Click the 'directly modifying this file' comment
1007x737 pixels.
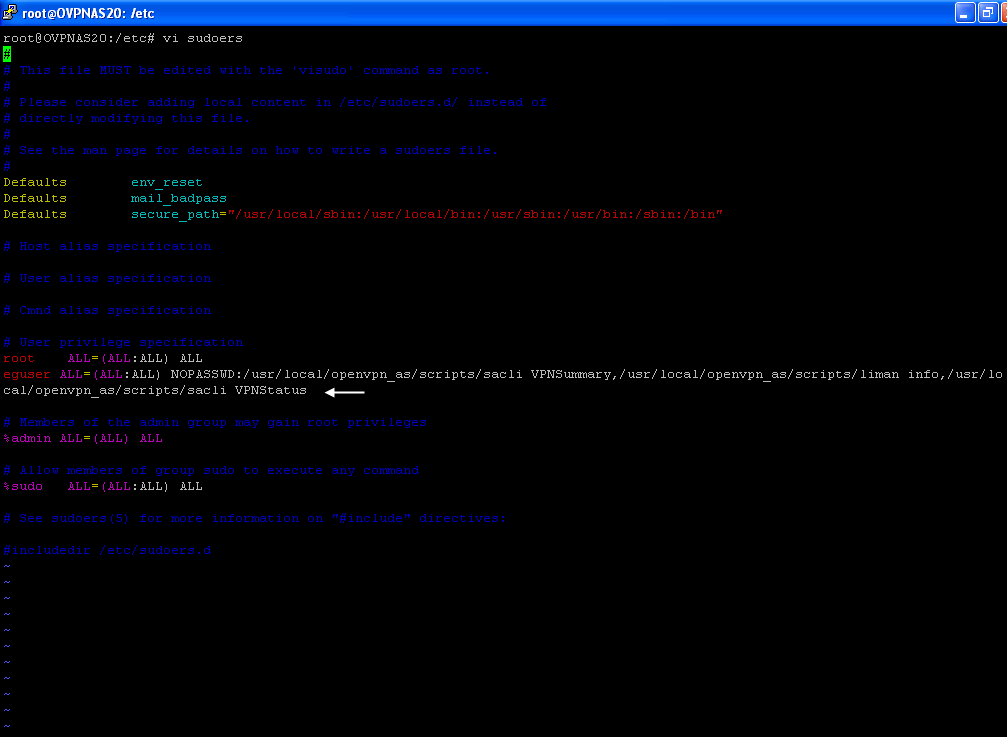pyautogui.click(x=127, y=119)
